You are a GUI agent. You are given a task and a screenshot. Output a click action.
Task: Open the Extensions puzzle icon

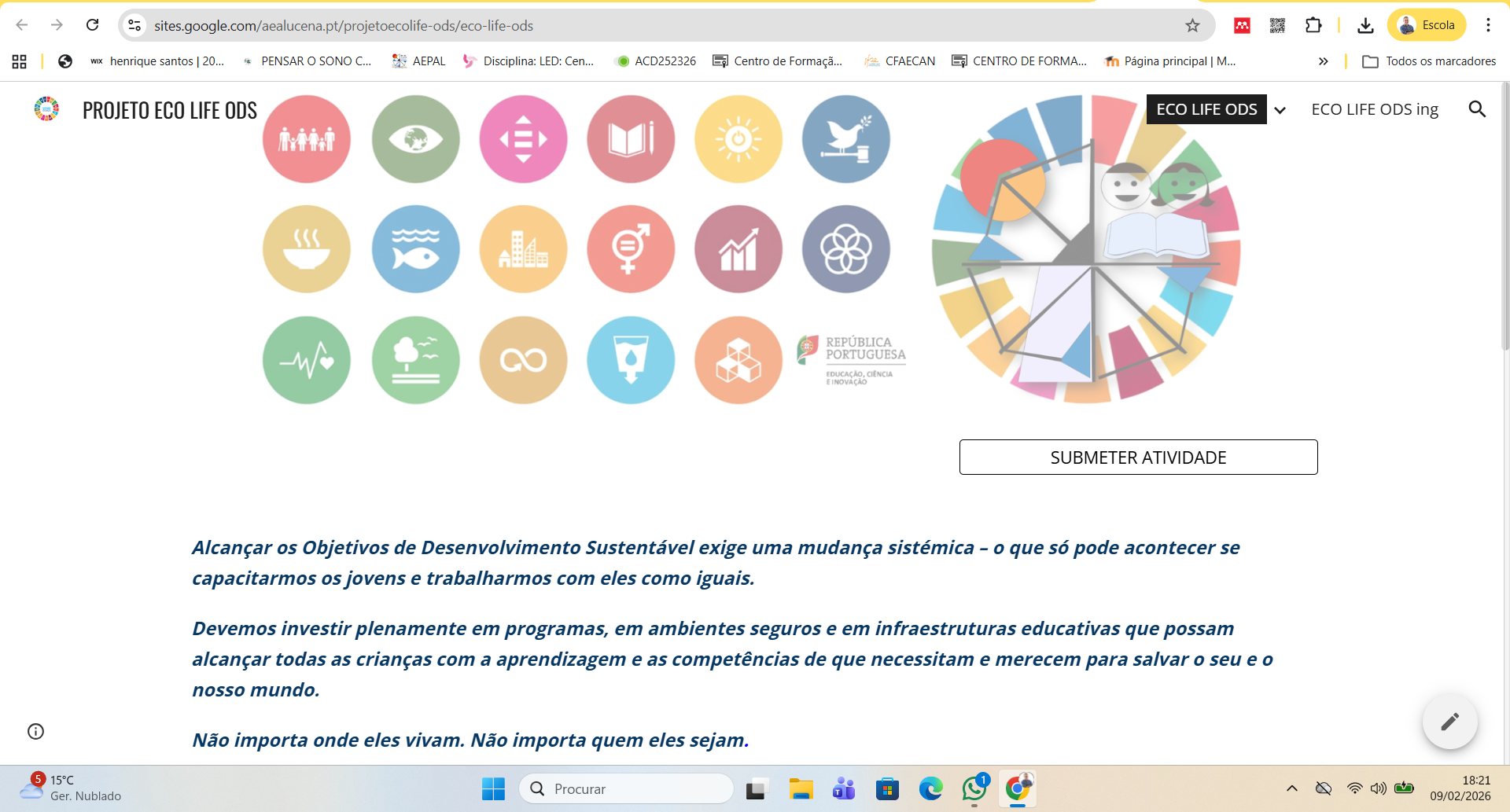click(1313, 25)
